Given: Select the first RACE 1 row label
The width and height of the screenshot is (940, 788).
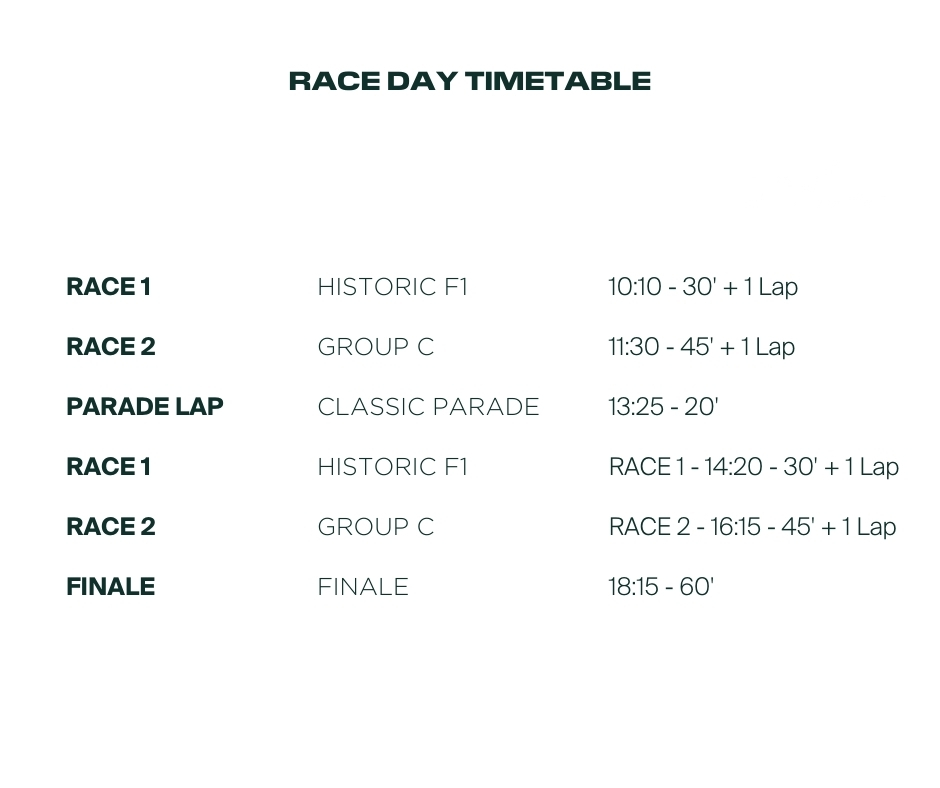Looking at the screenshot, I should pyautogui.click(x=109, y=287).
